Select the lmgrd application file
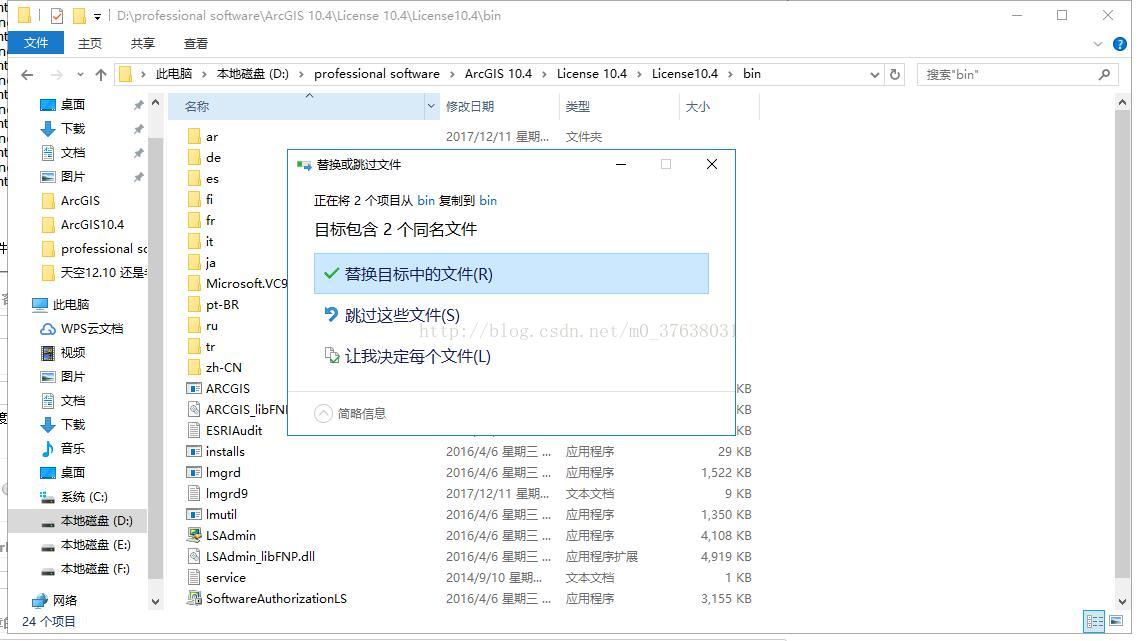Viewport: 1139px width, 641px height. [223, 473]
